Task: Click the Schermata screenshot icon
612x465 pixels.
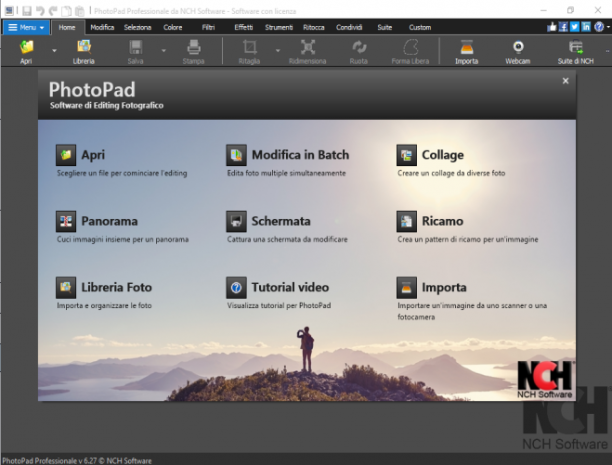Action: (x=236, y=221)
